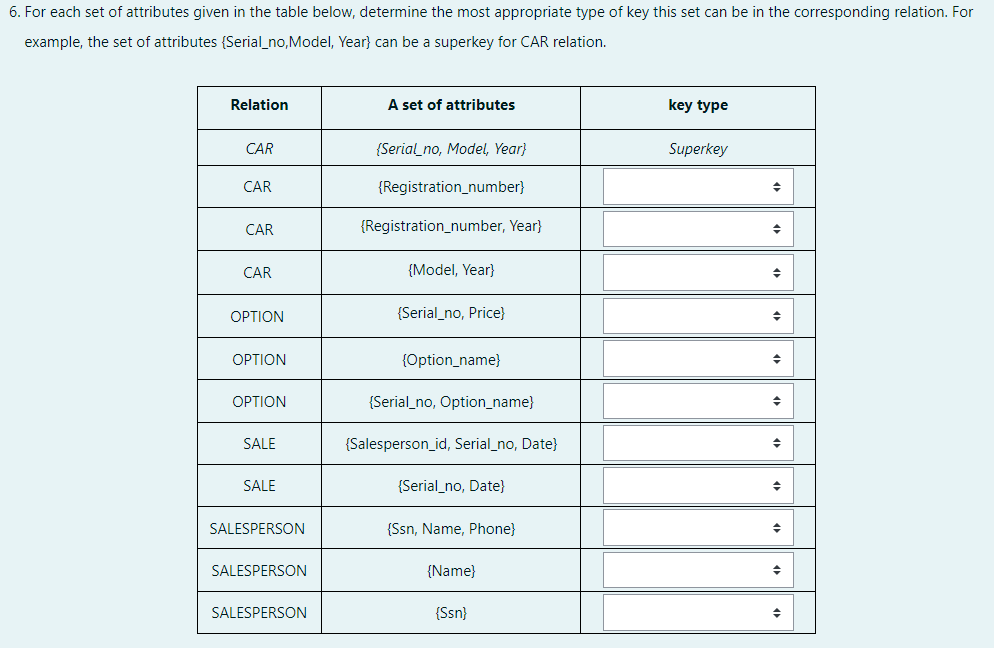This screenshot has height=648, width=994.
Task: Open the key type dropdown for {Name}
Action: [x=697, y=569]
